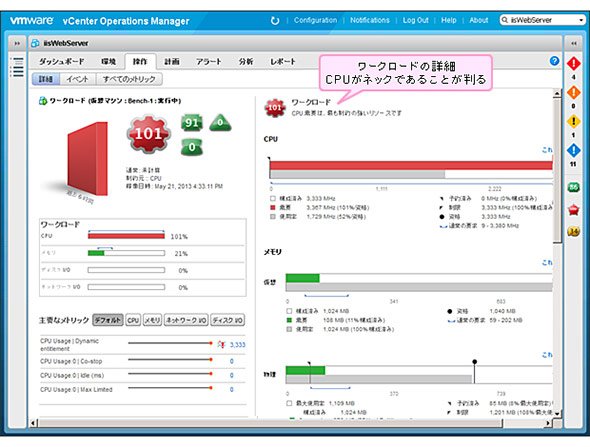Toggle the CPU metric filter button
Image resolution: width=590 pixels, height=447 pixels.
click(x=133, y=320)
